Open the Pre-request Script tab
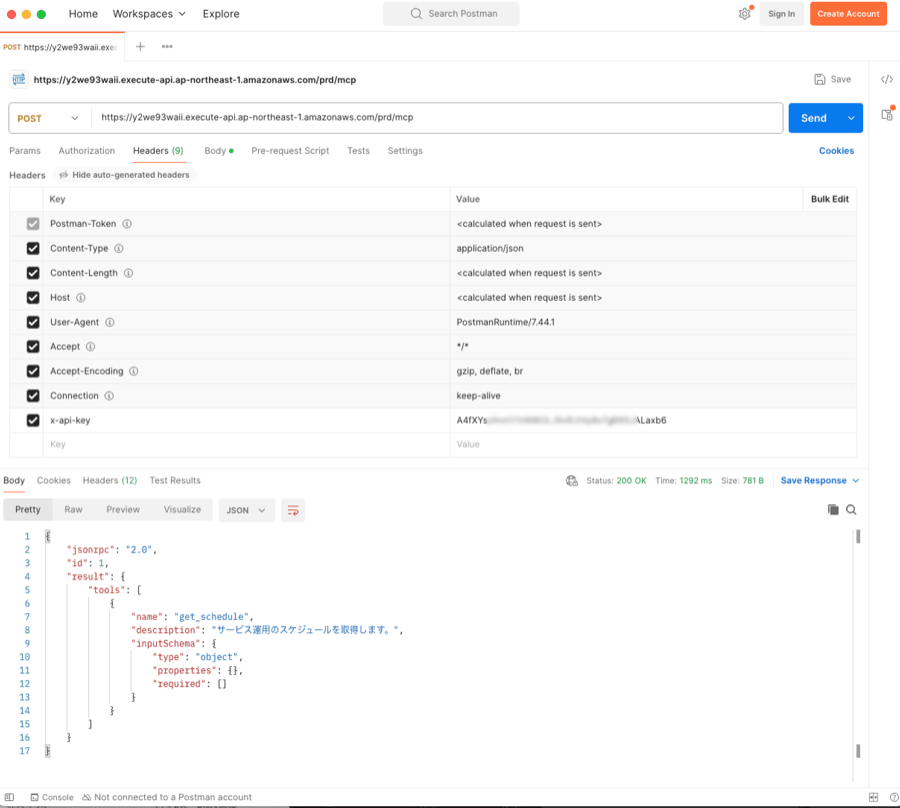The image size is (900, 808). [x=290, y=151]
